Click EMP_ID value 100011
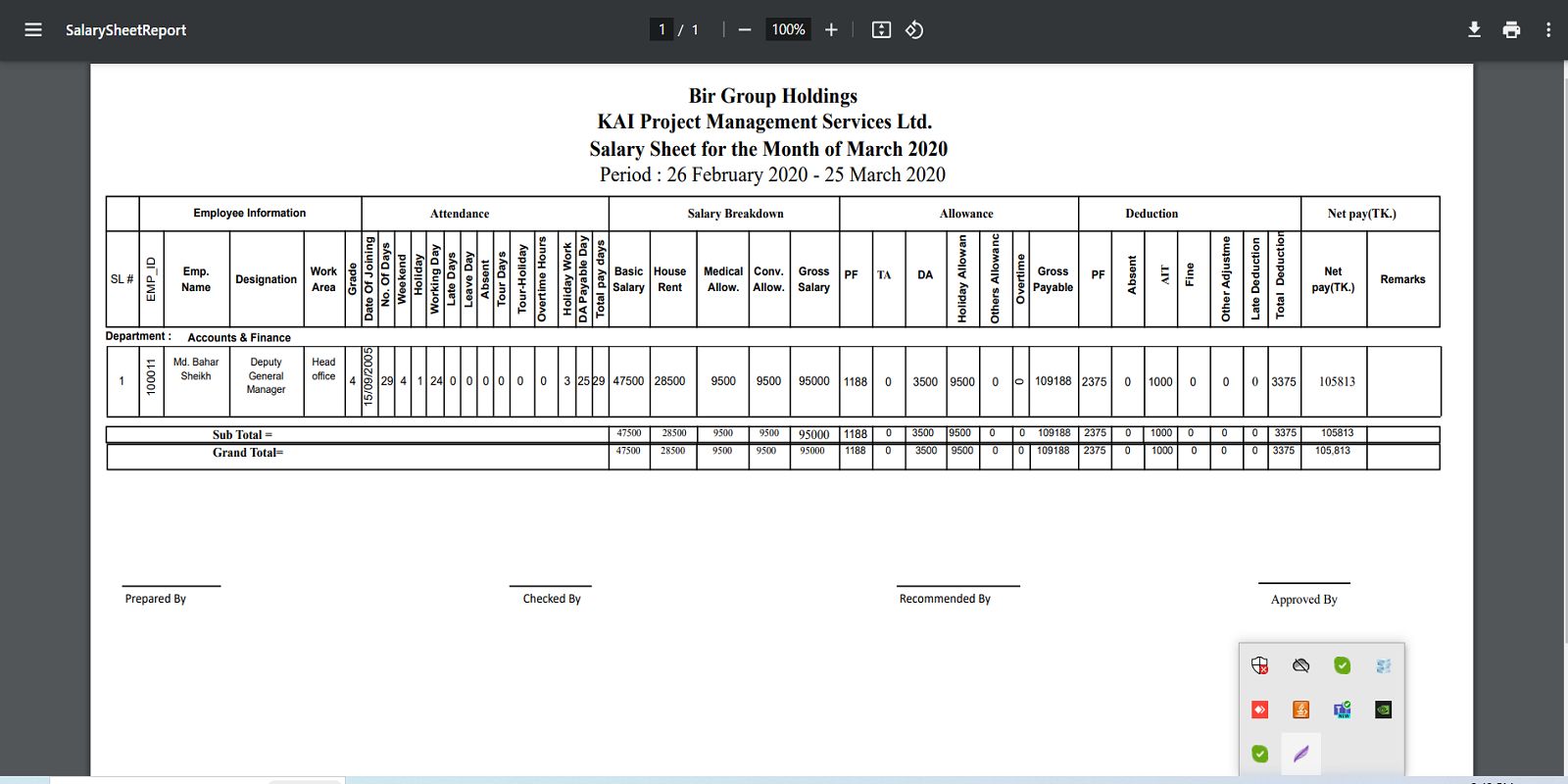The image size is (1568, 784). click(151, 377)
